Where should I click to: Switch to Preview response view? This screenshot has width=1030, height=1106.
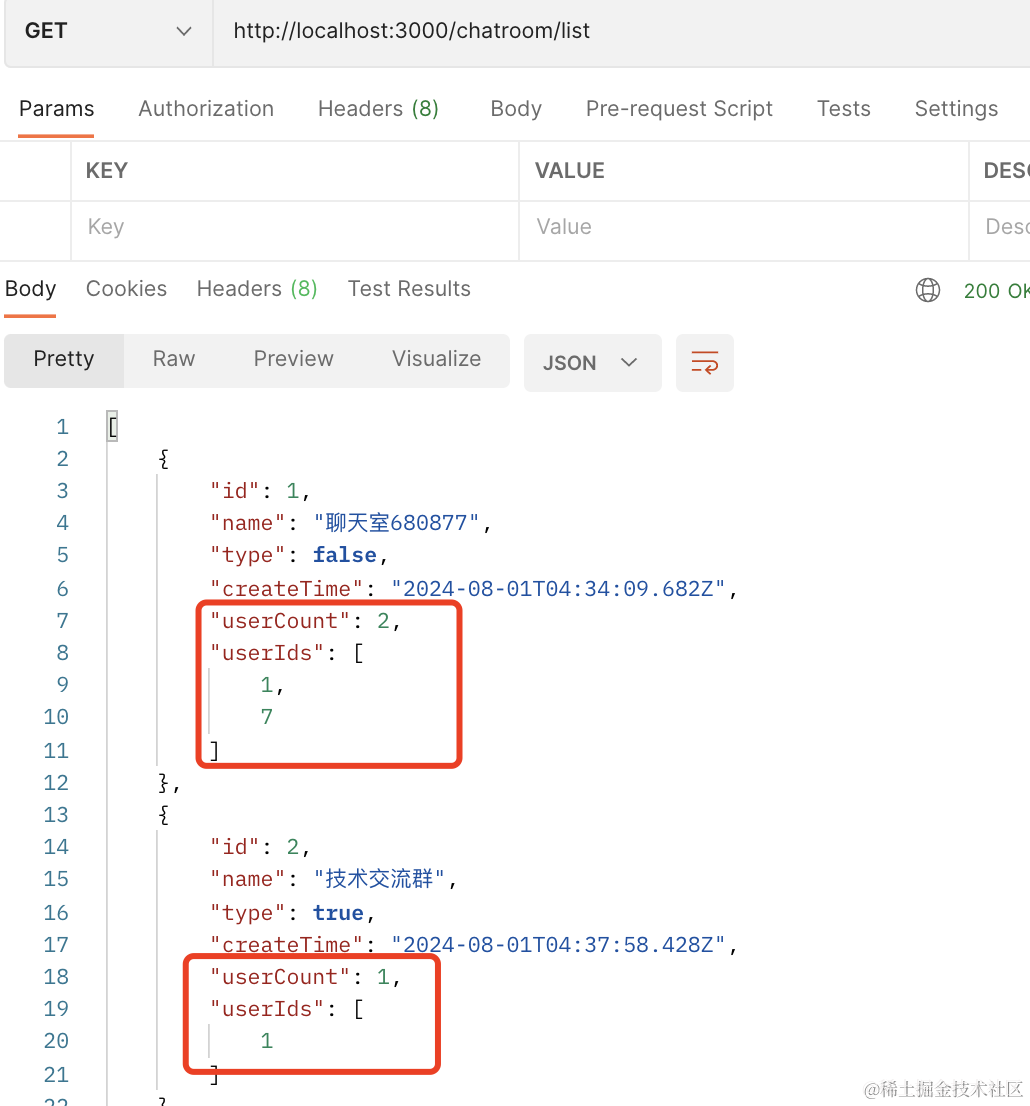293,359
